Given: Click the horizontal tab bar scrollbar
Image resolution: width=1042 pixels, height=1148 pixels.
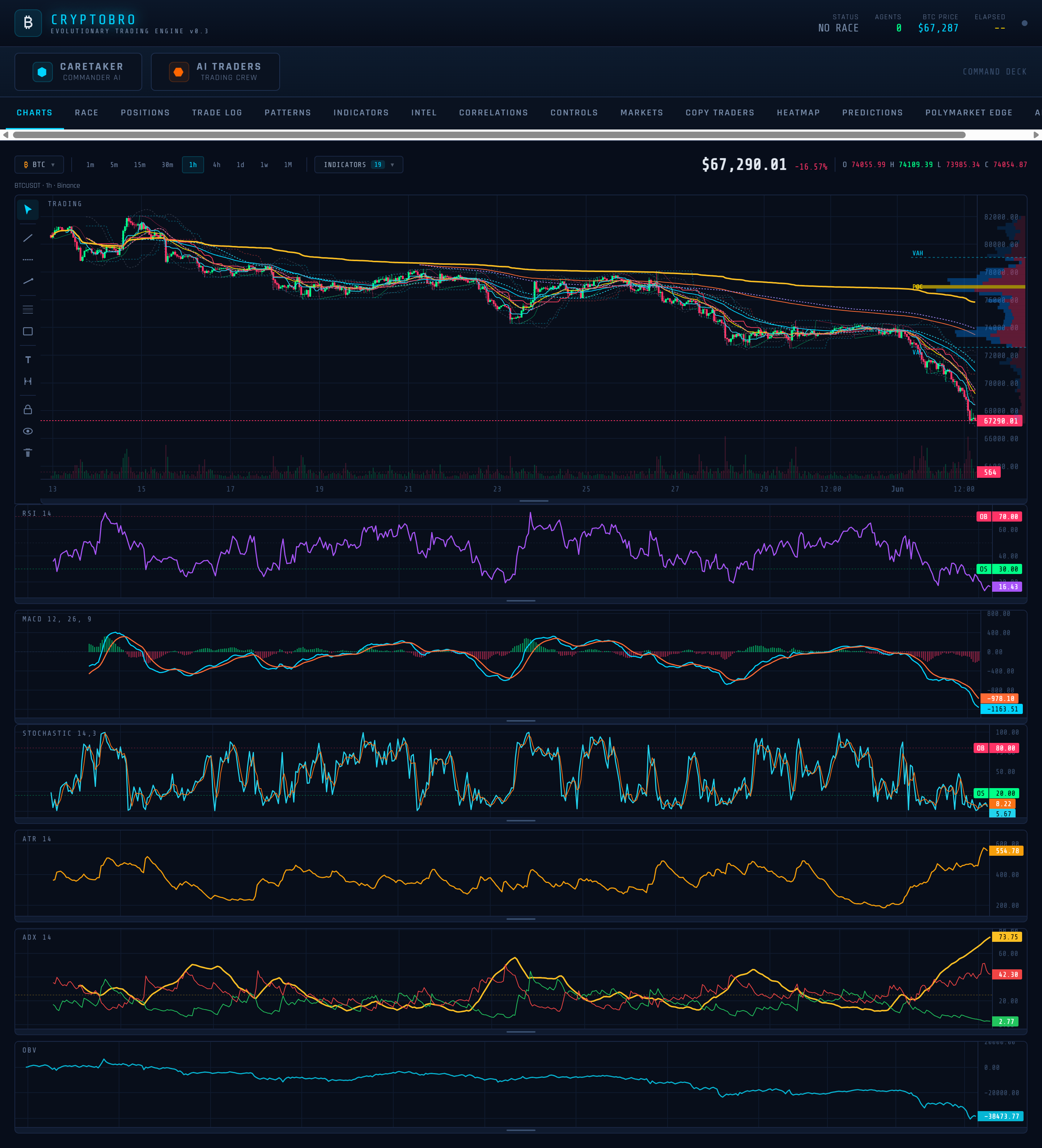Looking at the screenshot, I should coord(489,135).
